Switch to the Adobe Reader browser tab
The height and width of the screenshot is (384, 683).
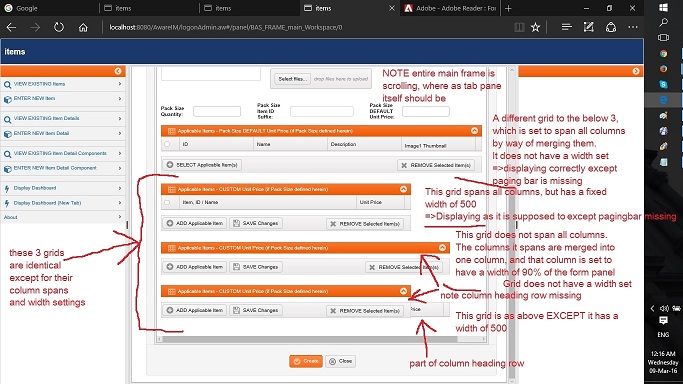(x=450, y=8)
